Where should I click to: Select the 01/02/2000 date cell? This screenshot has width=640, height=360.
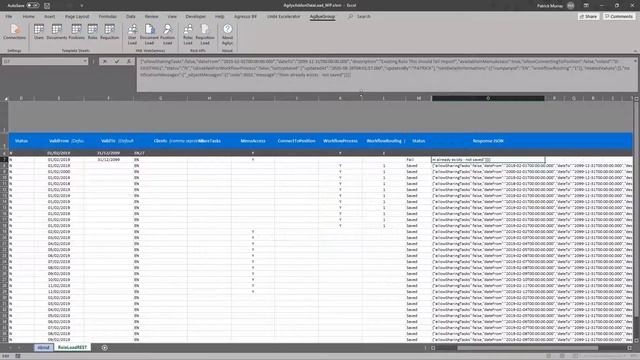point(59,171)
